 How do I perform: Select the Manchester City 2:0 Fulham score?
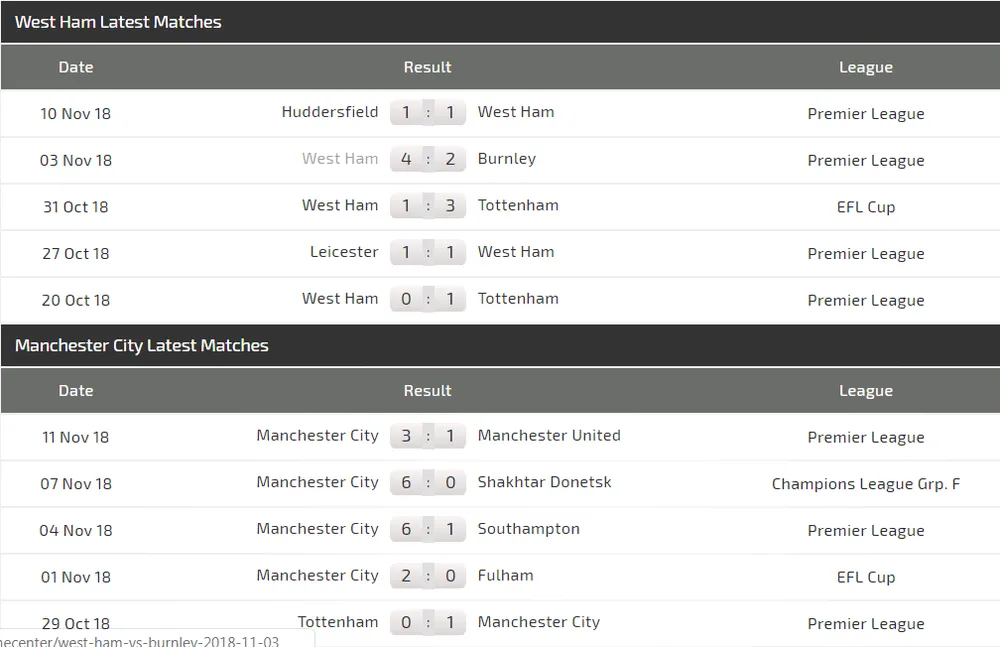pyautogui.click(x=428, y=577)
